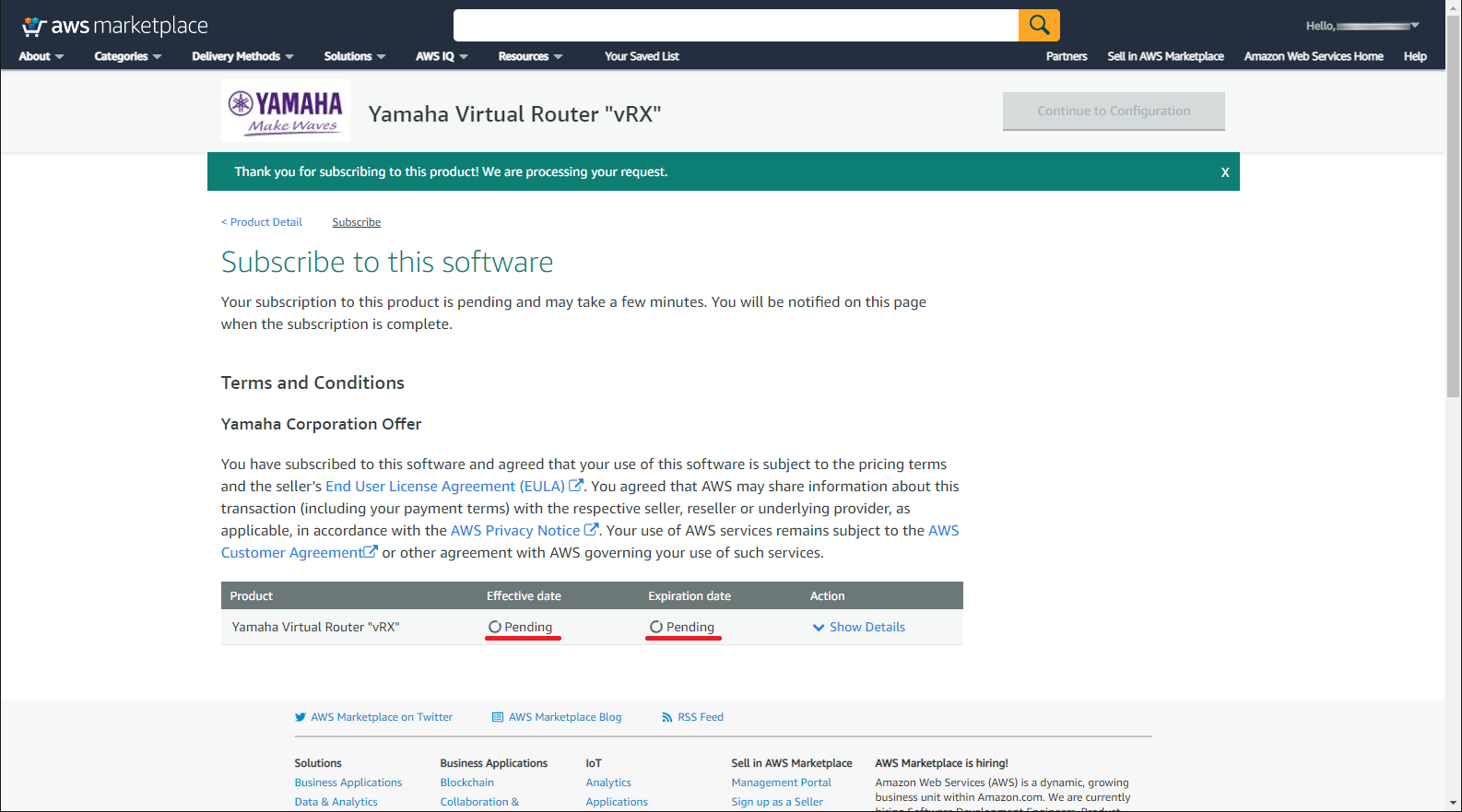Viewport: 1462px width, 812px height.
Task: Open the Delivery Methods dropdown
Action: [x=242, y=56]
